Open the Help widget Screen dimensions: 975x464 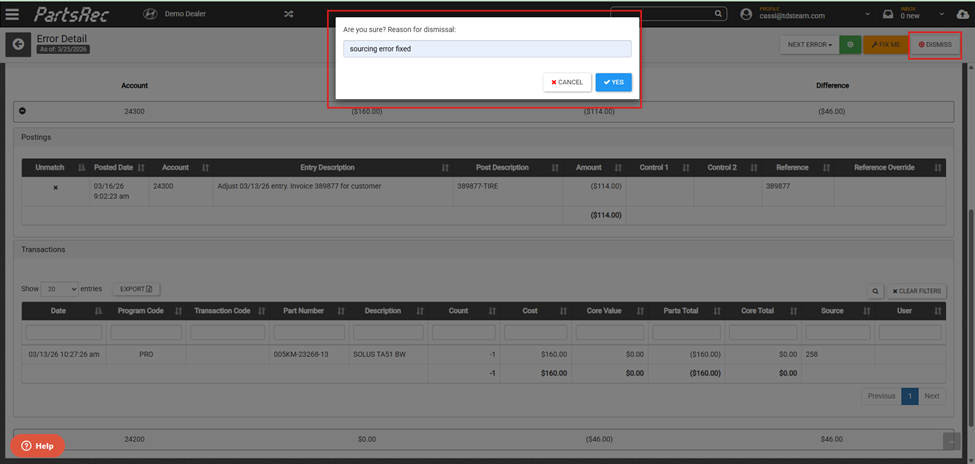click(x=37, y=445)
